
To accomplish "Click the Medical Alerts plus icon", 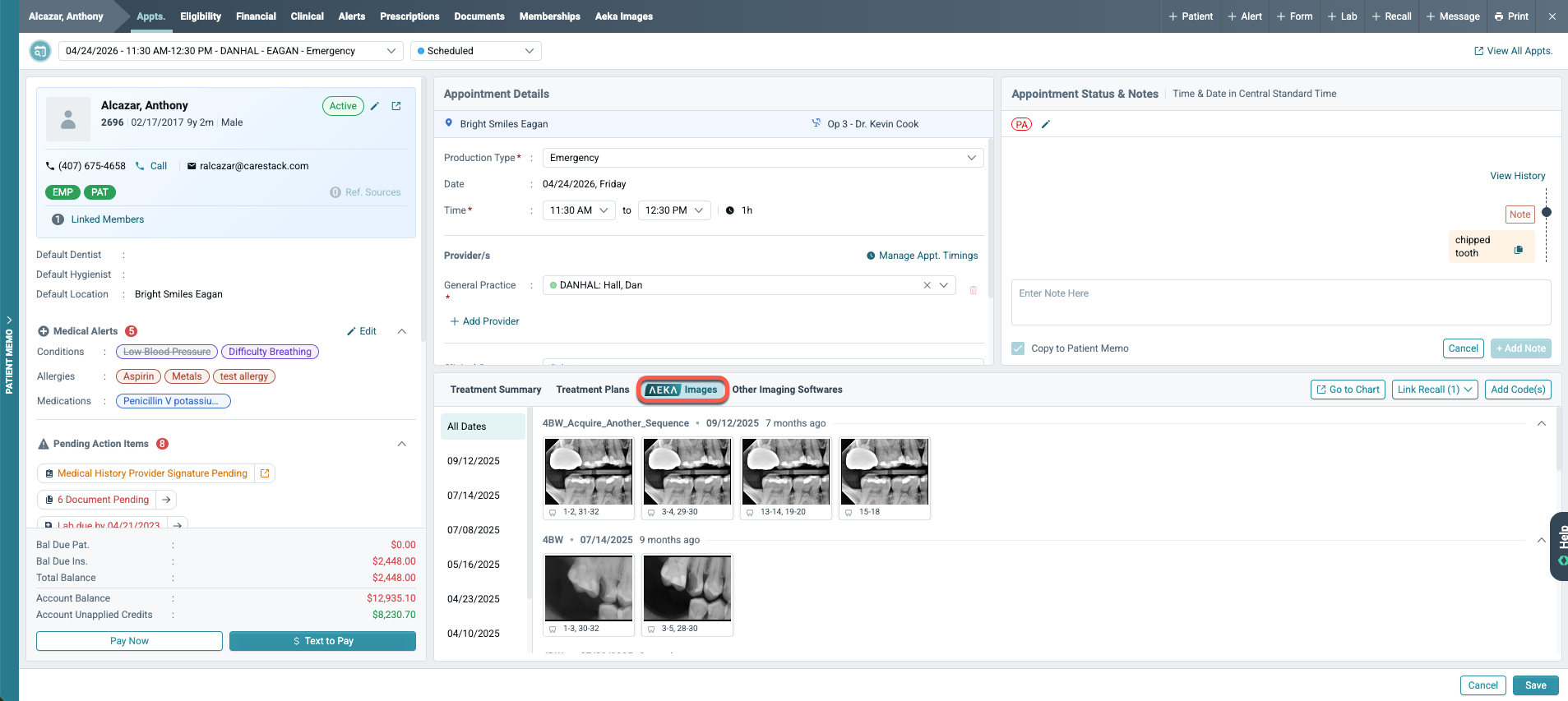I will click(44, 331).
